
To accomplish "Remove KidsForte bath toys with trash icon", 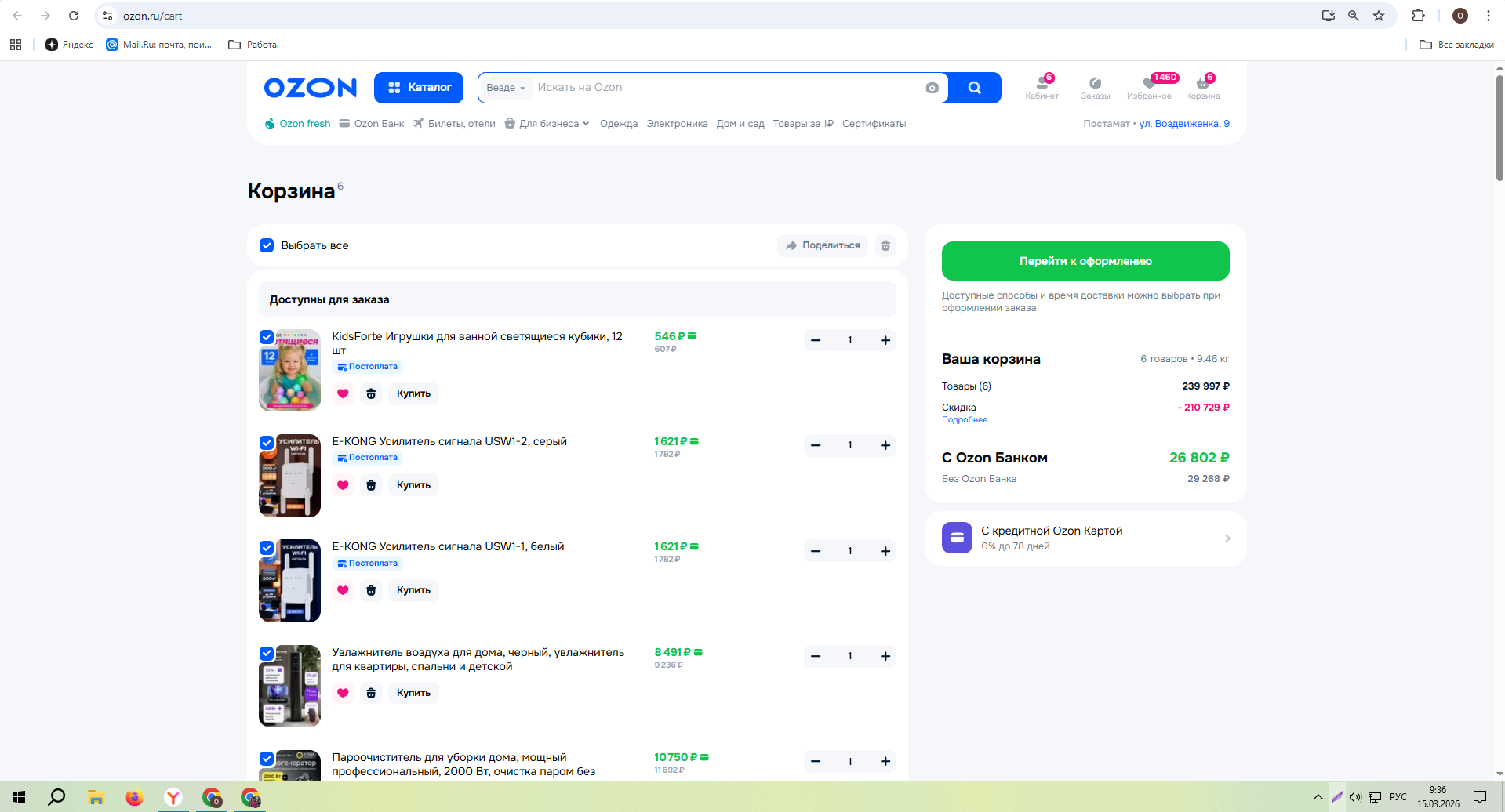I will (x=371, y=393).
